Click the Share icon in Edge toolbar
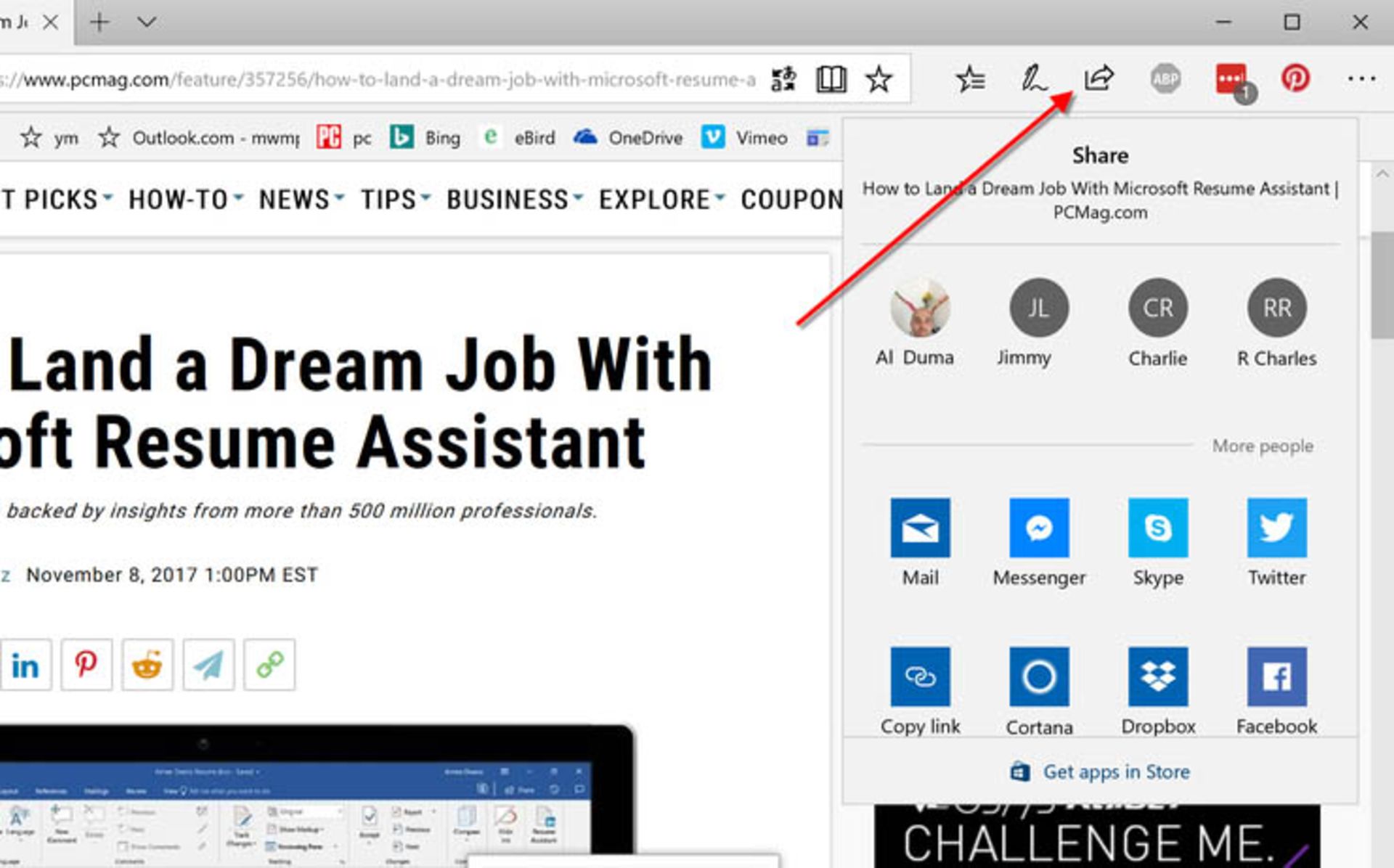 coord(1099,78)
